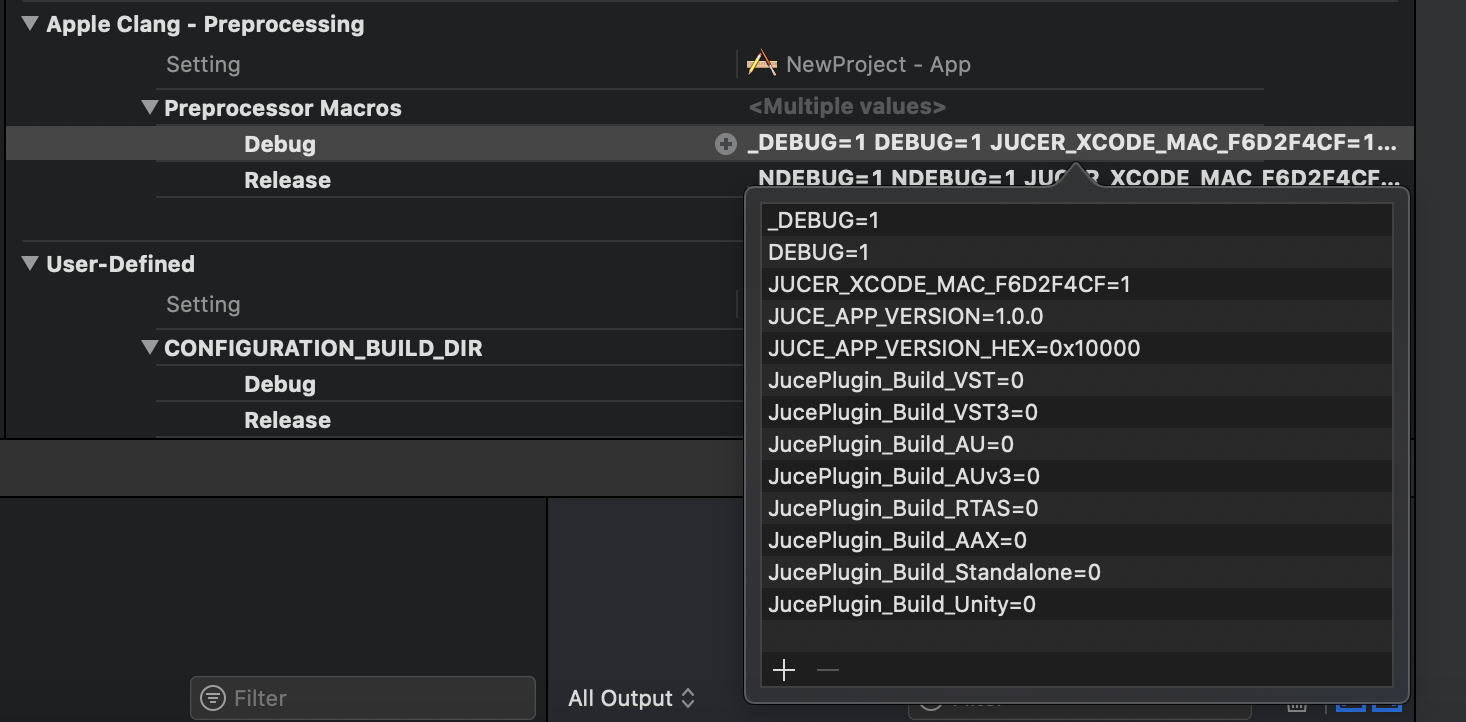Viewport: 1466px width, 722px height.
Task: Select the JucePlugin_Build_Standalone=0 entry
Action: (x=934, y=572)
